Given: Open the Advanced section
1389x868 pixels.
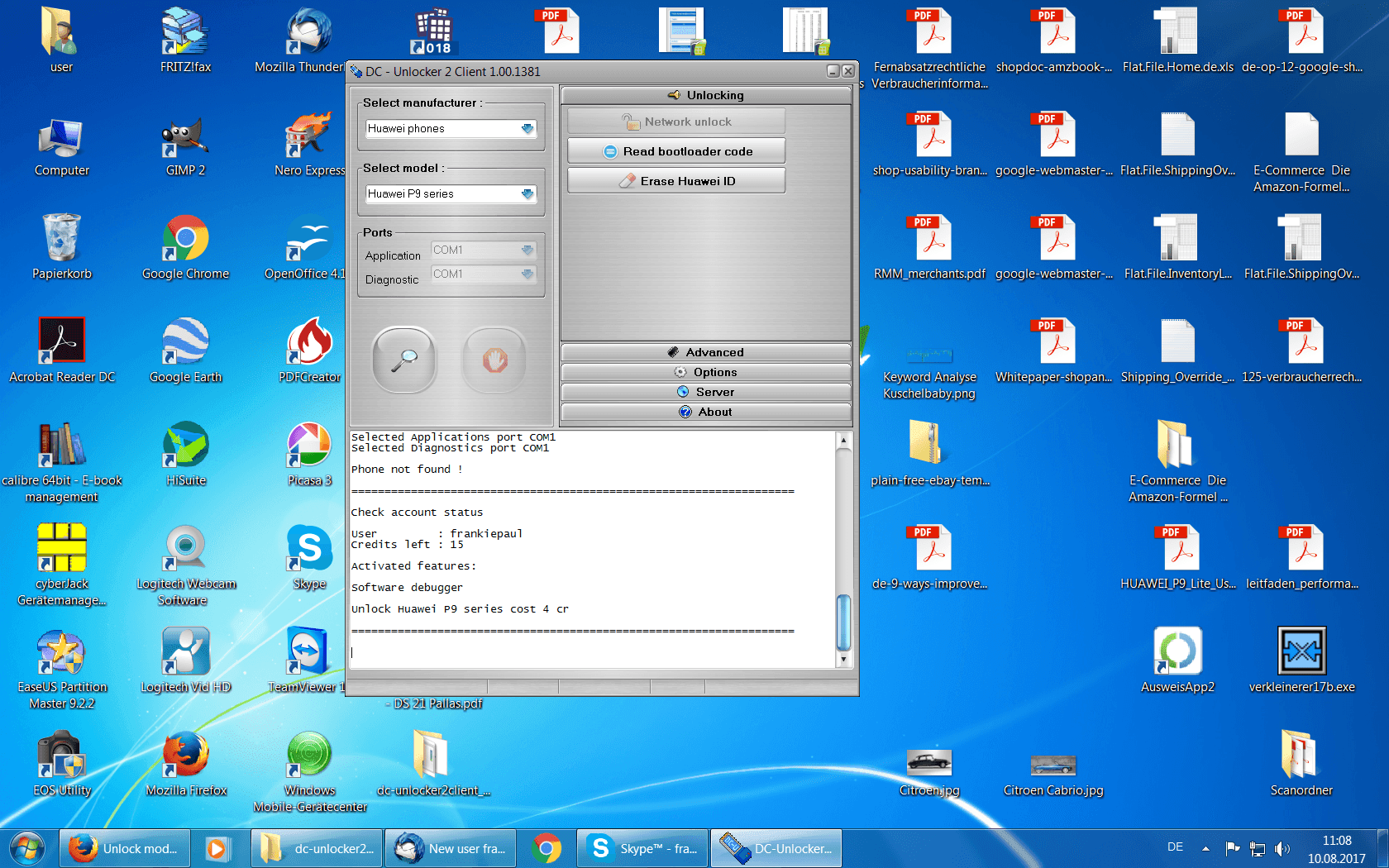Looking at the screenshot, I should tap(706, 352).
